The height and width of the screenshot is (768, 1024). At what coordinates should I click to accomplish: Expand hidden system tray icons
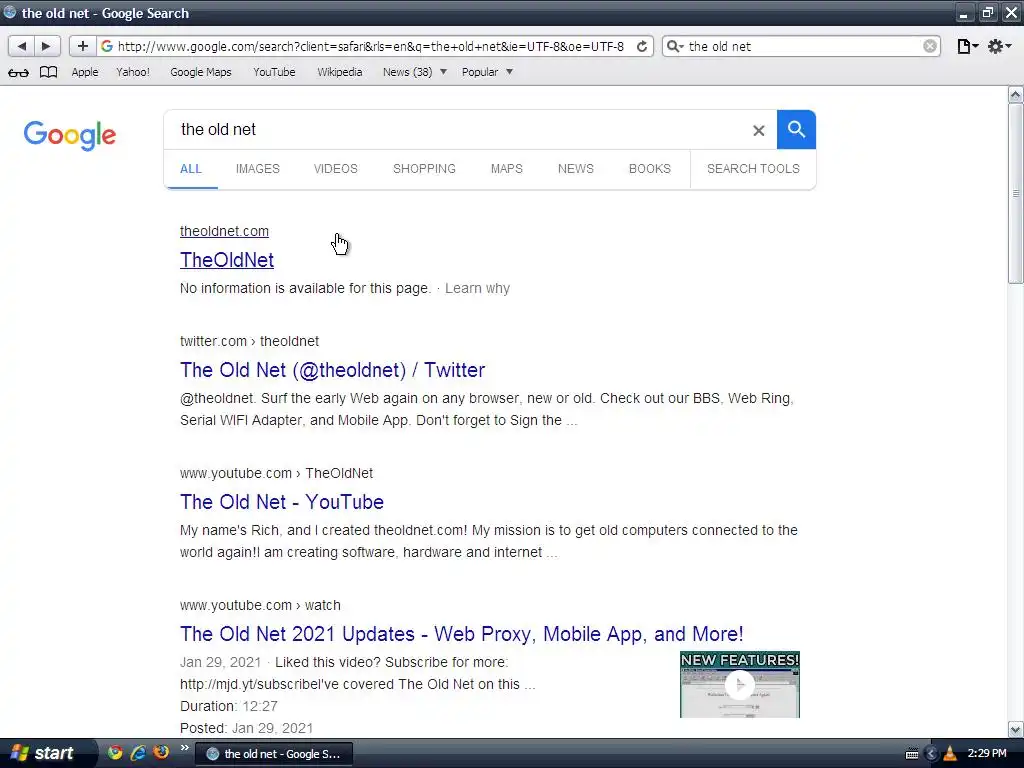(931, 754)
